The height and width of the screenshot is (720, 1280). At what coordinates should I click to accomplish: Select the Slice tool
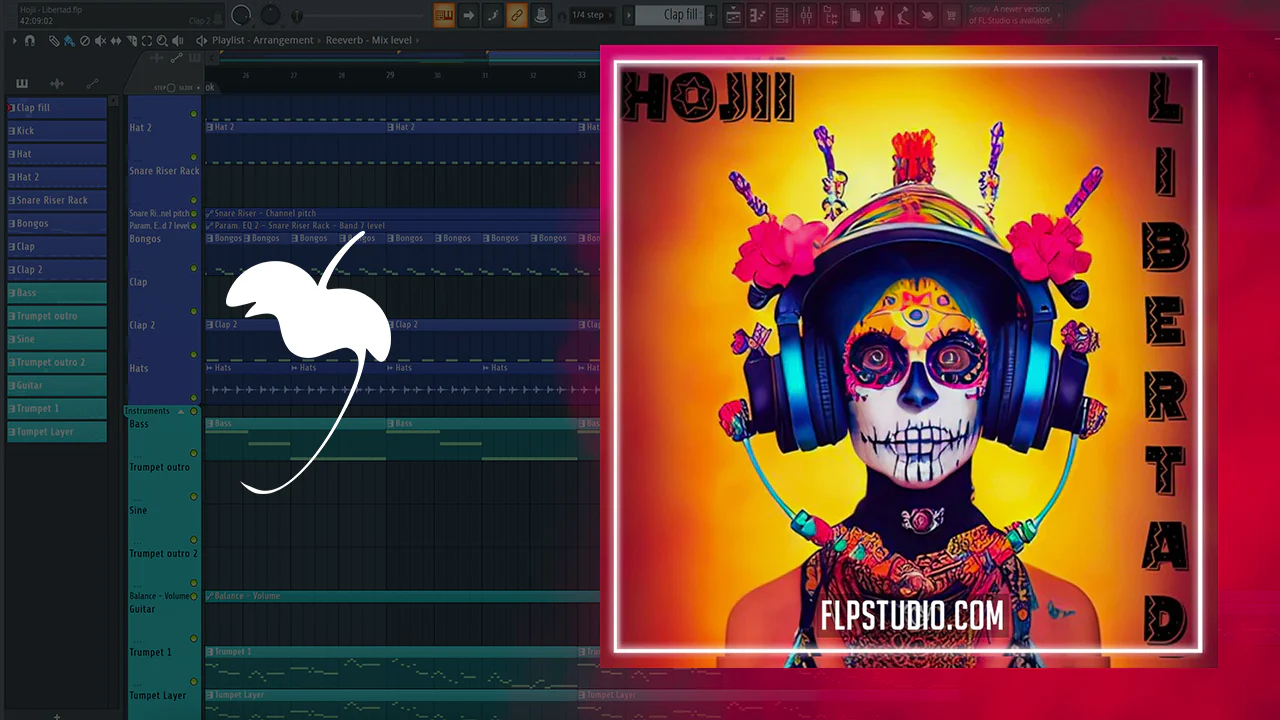point(132,41)
